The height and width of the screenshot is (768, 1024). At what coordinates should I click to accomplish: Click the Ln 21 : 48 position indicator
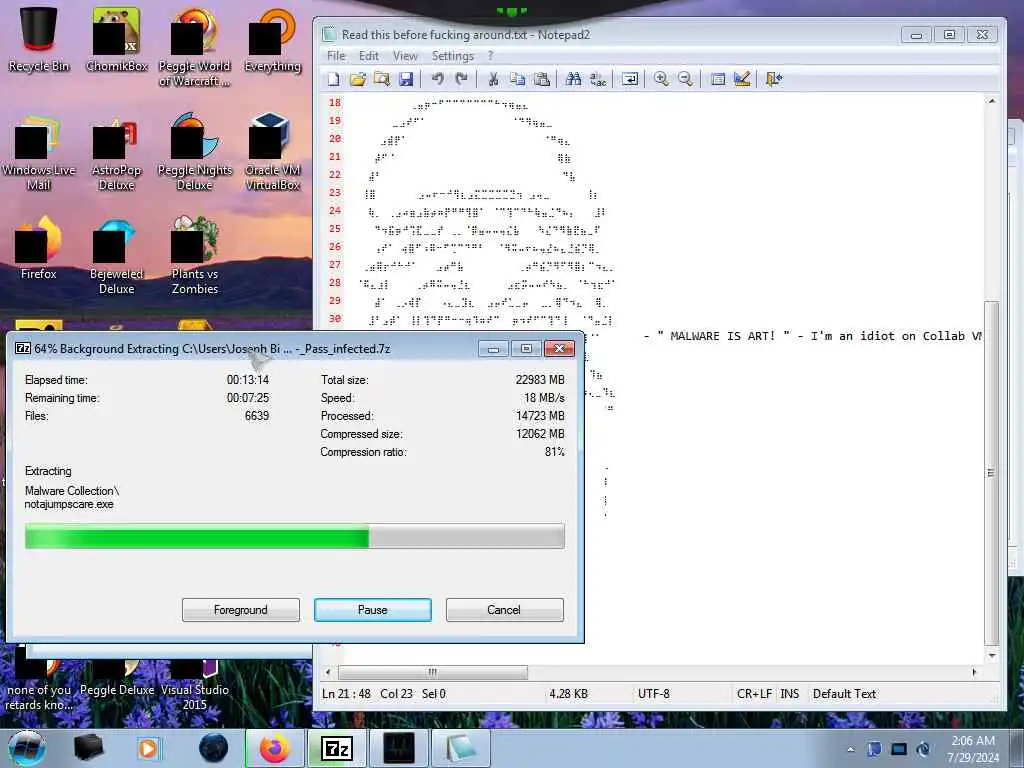coord(345,694)
